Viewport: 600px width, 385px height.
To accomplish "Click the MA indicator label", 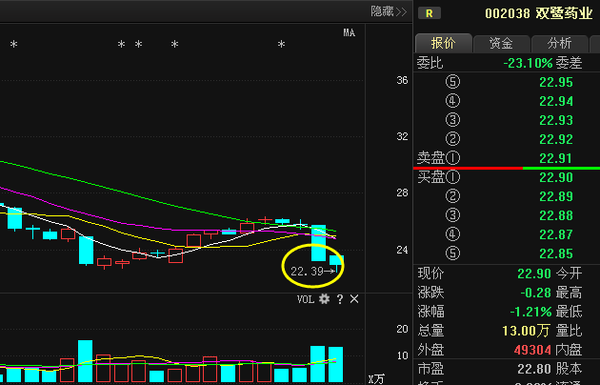I will click(349, 33).
